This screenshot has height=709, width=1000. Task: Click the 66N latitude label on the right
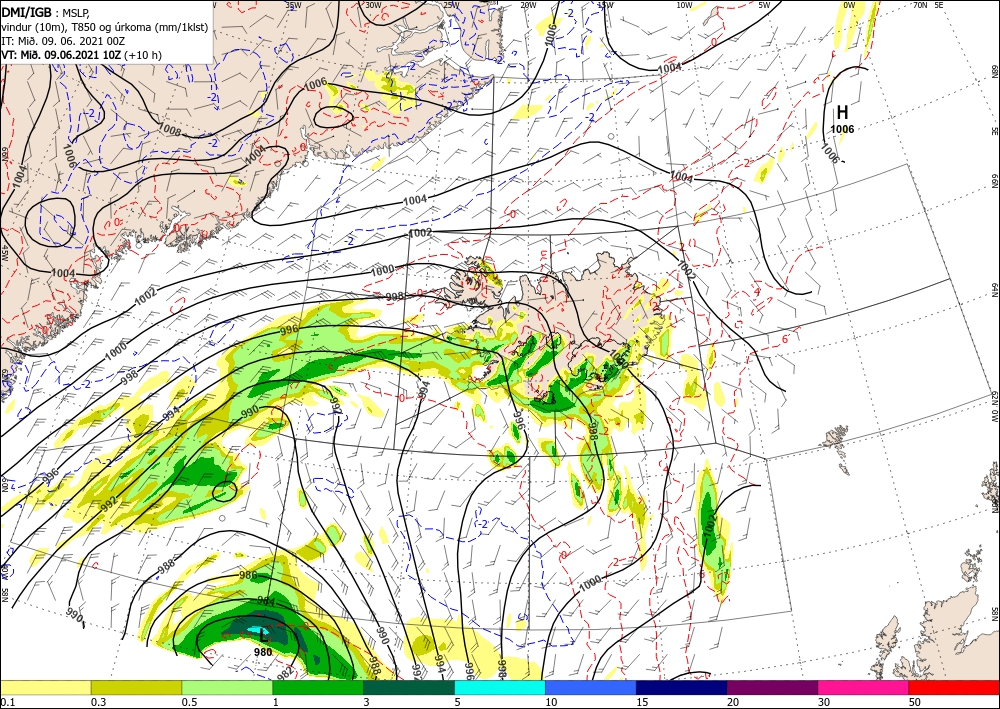point(995,183)
